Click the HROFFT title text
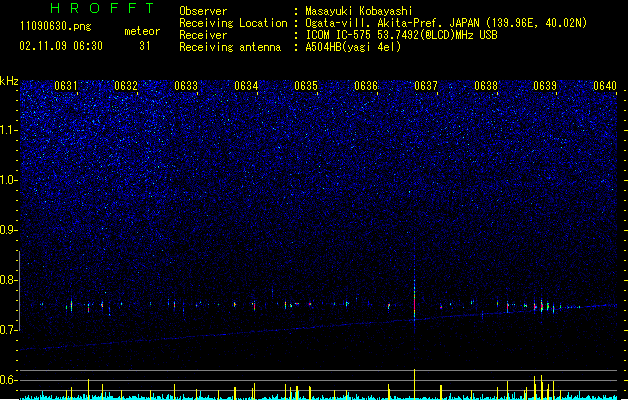 pyautogui.click(x=103, y=8)
